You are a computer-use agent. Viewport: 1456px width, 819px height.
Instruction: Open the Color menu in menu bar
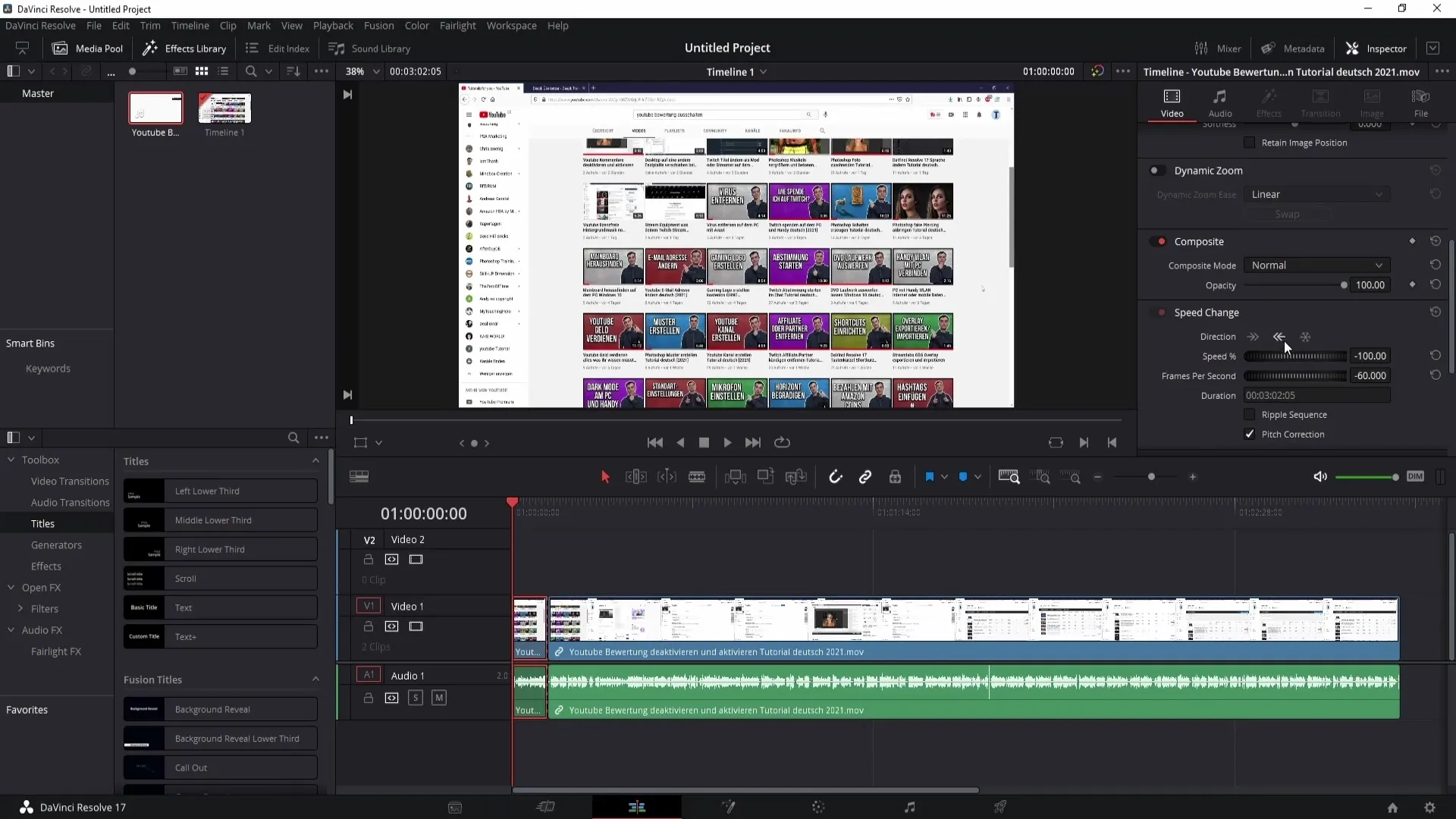pyautogui.click(x=417, y=25)
